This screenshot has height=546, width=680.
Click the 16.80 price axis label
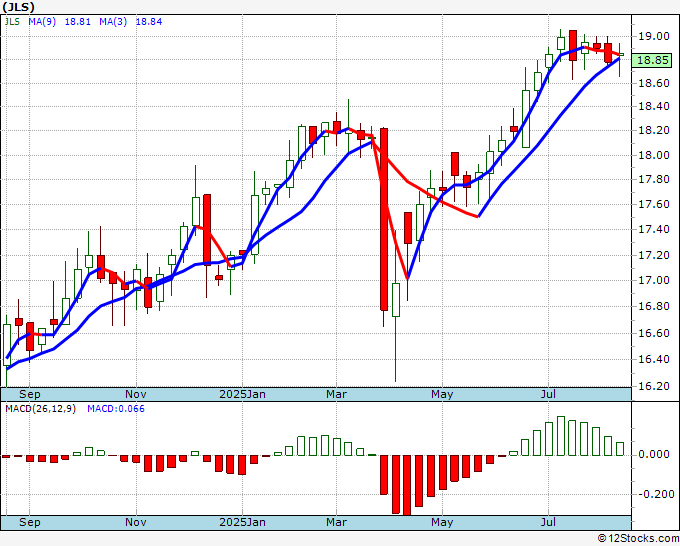pos(654,306)
